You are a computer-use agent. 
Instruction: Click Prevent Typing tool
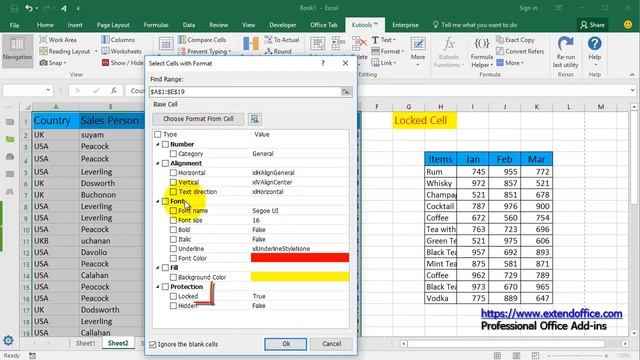click(204, 51)
